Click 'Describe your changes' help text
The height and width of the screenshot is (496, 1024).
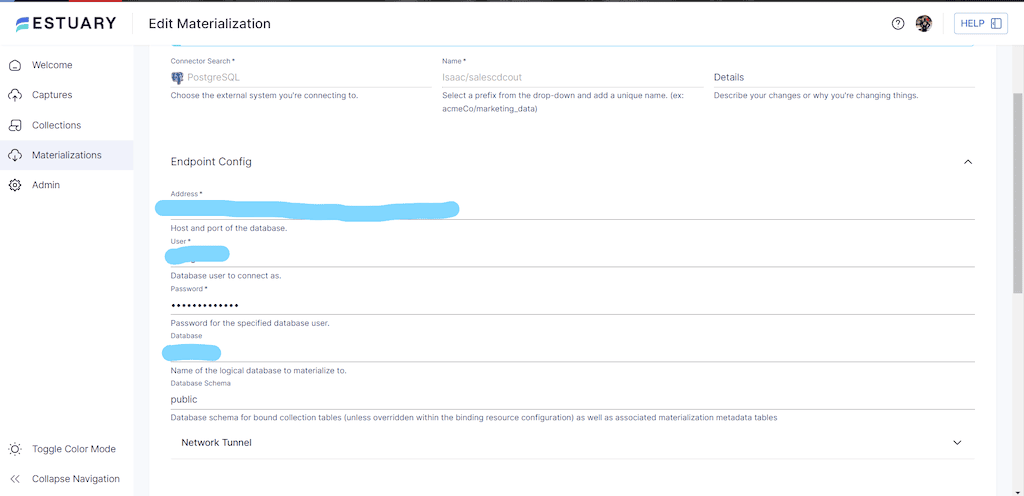pos(816,95)
